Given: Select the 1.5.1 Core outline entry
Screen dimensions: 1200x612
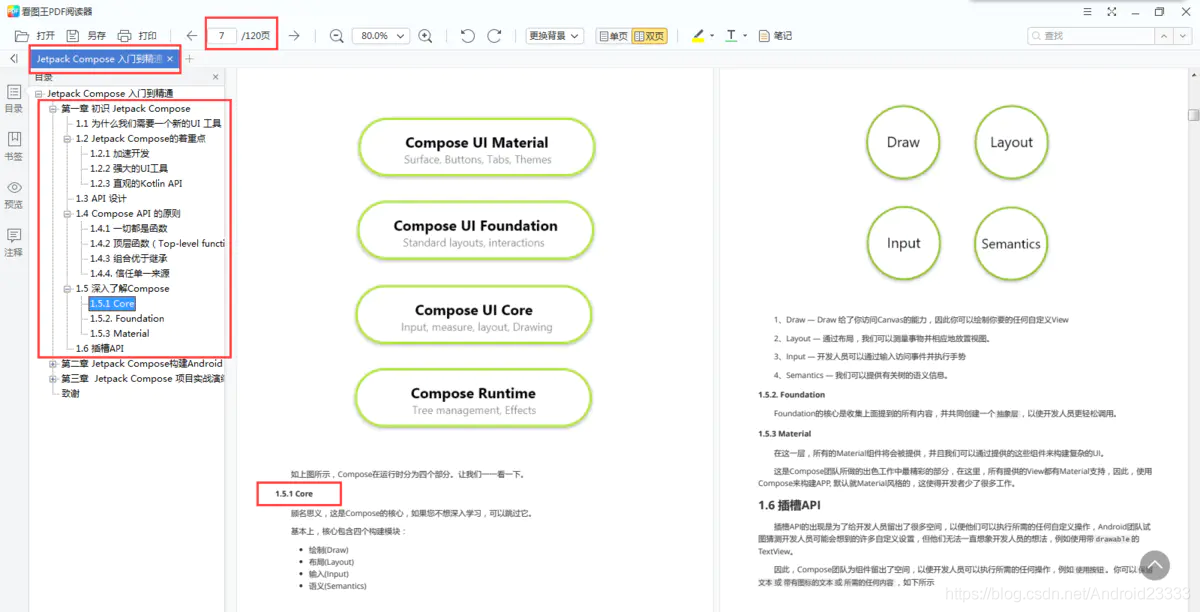Looking at the screenshot, I should 112,303.
